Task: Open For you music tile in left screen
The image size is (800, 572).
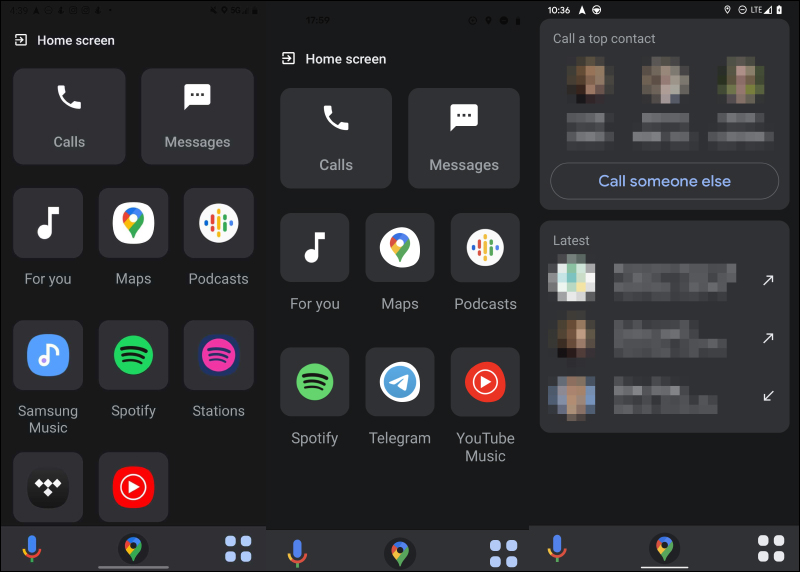Action: tap(48, 223)
